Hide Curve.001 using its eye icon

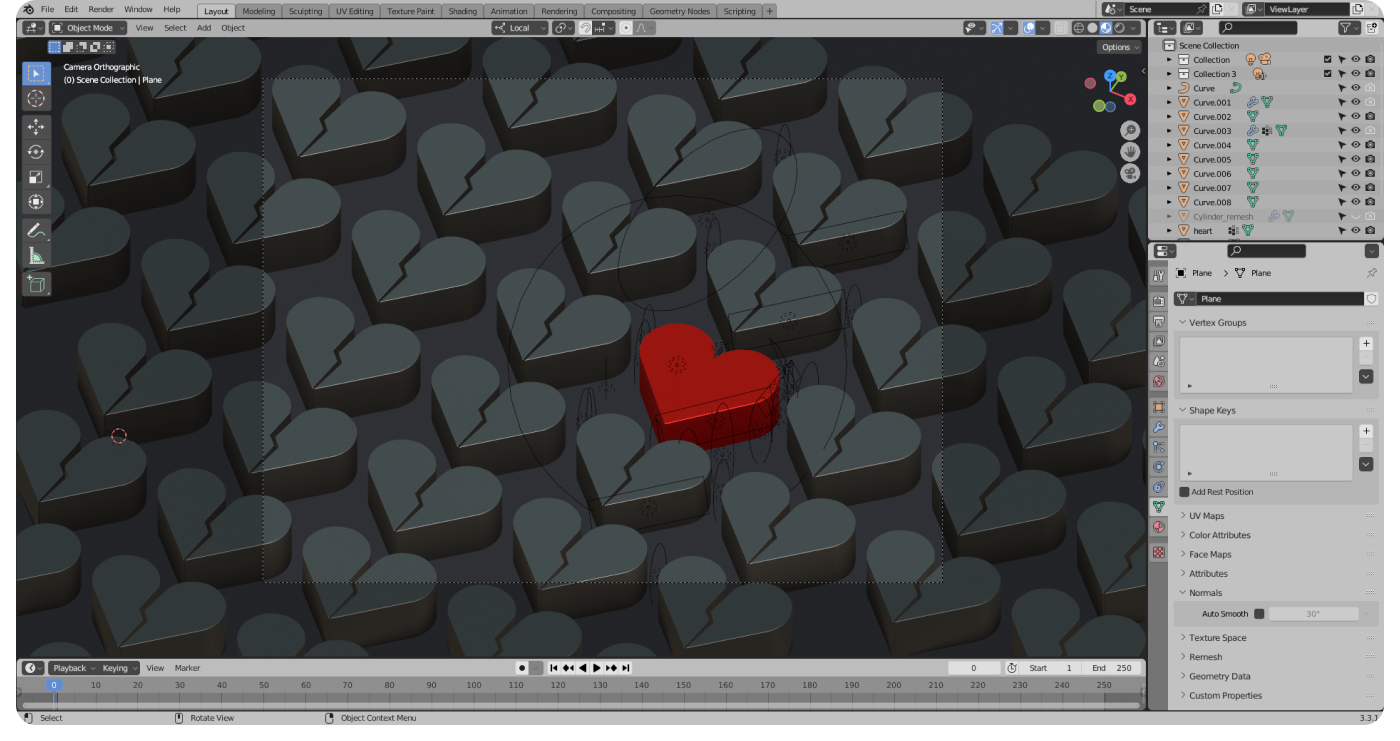tap(1356, 102)
